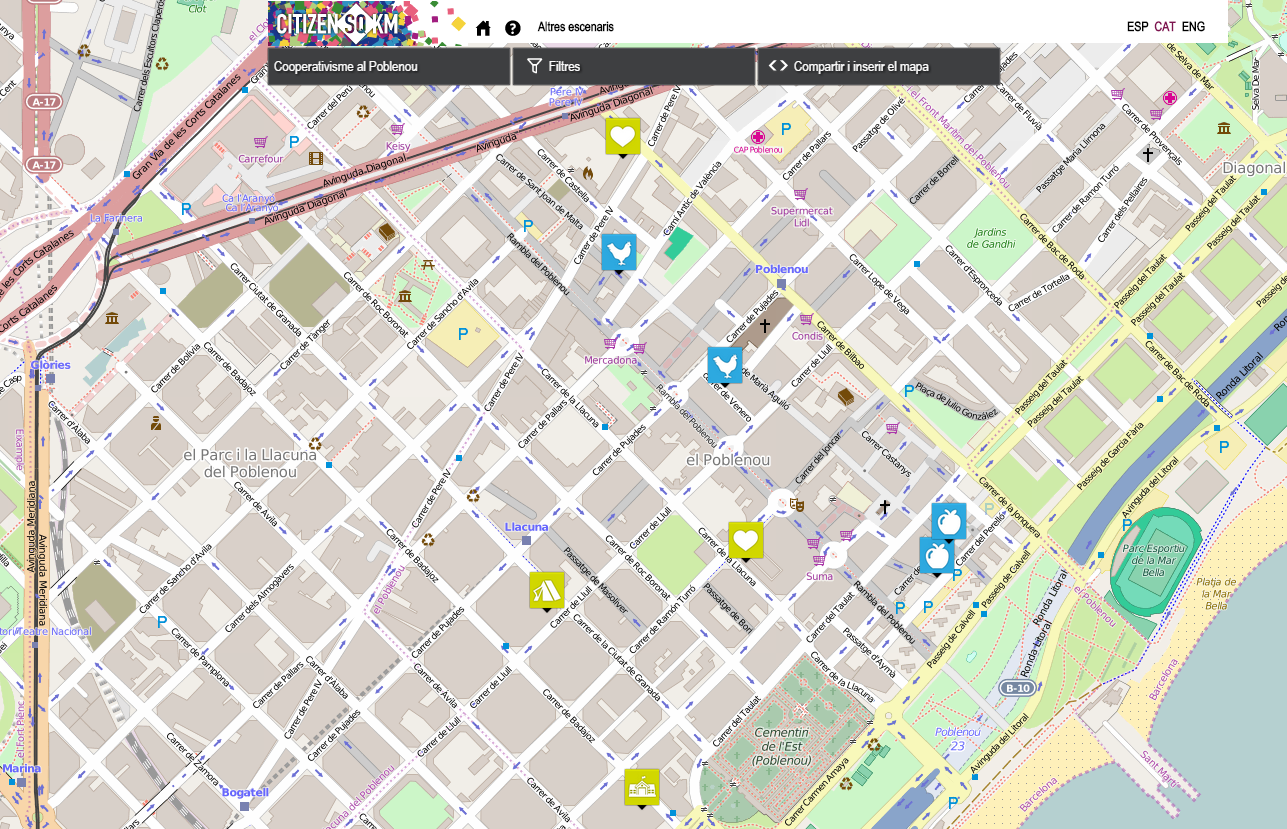Click the home icon in header
This screenshot has width=1287, height=829.
point(483,28)
